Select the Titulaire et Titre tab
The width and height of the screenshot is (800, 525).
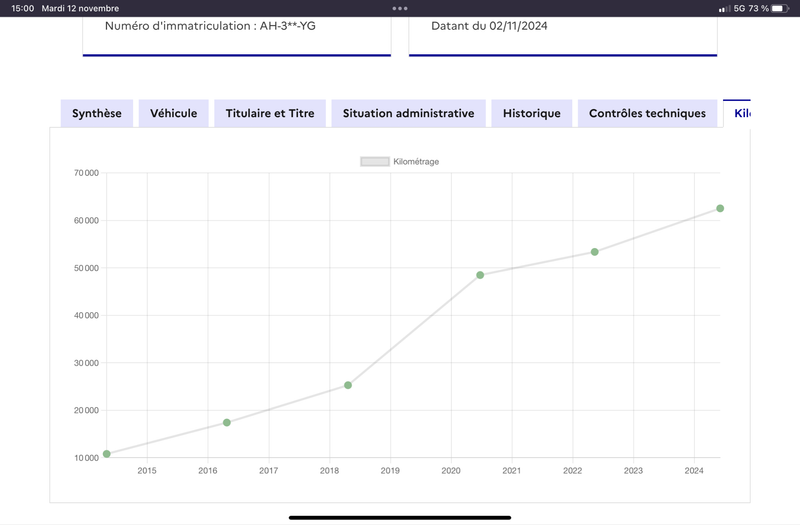(270, 113)
